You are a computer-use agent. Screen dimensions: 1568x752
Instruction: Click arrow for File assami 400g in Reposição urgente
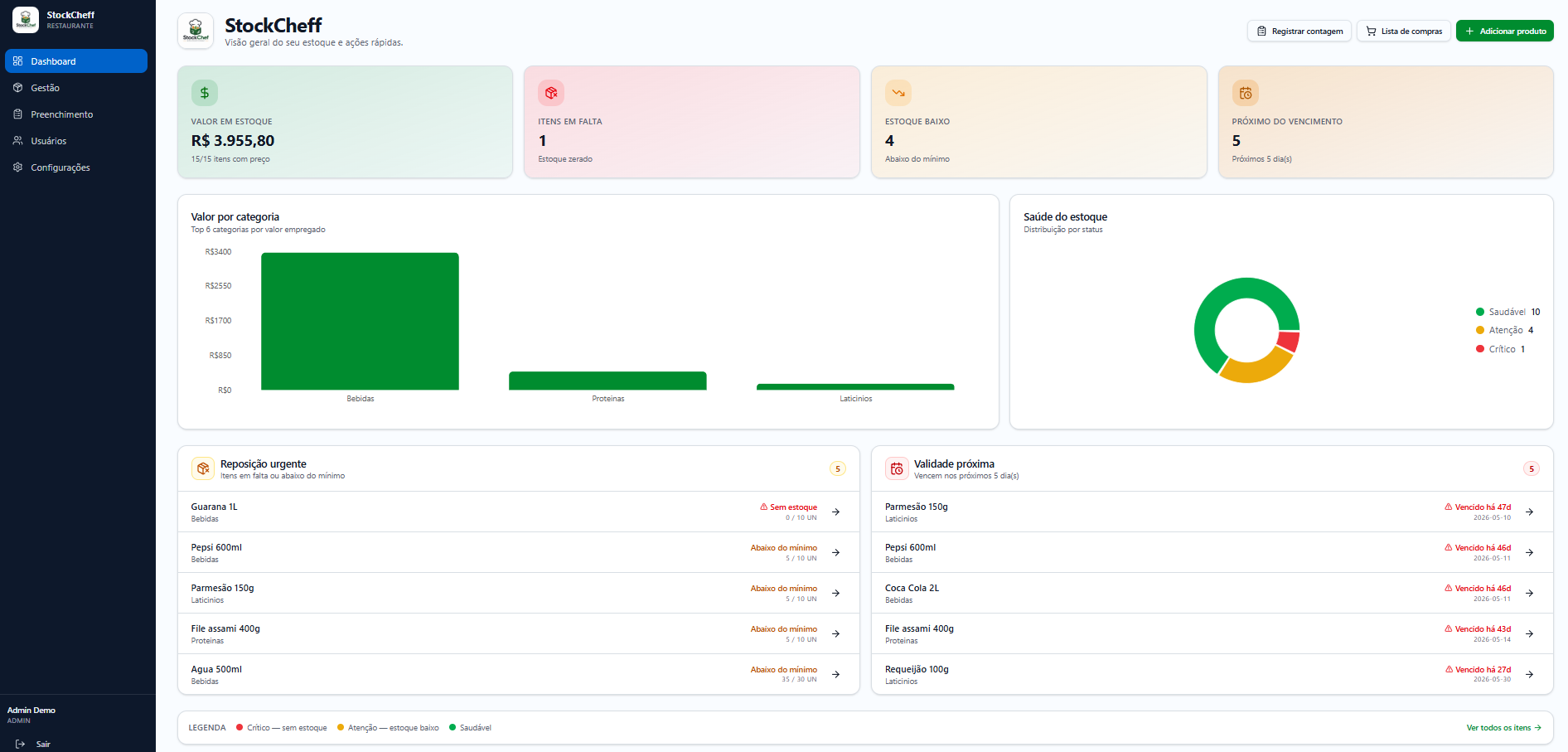point(836,633)
